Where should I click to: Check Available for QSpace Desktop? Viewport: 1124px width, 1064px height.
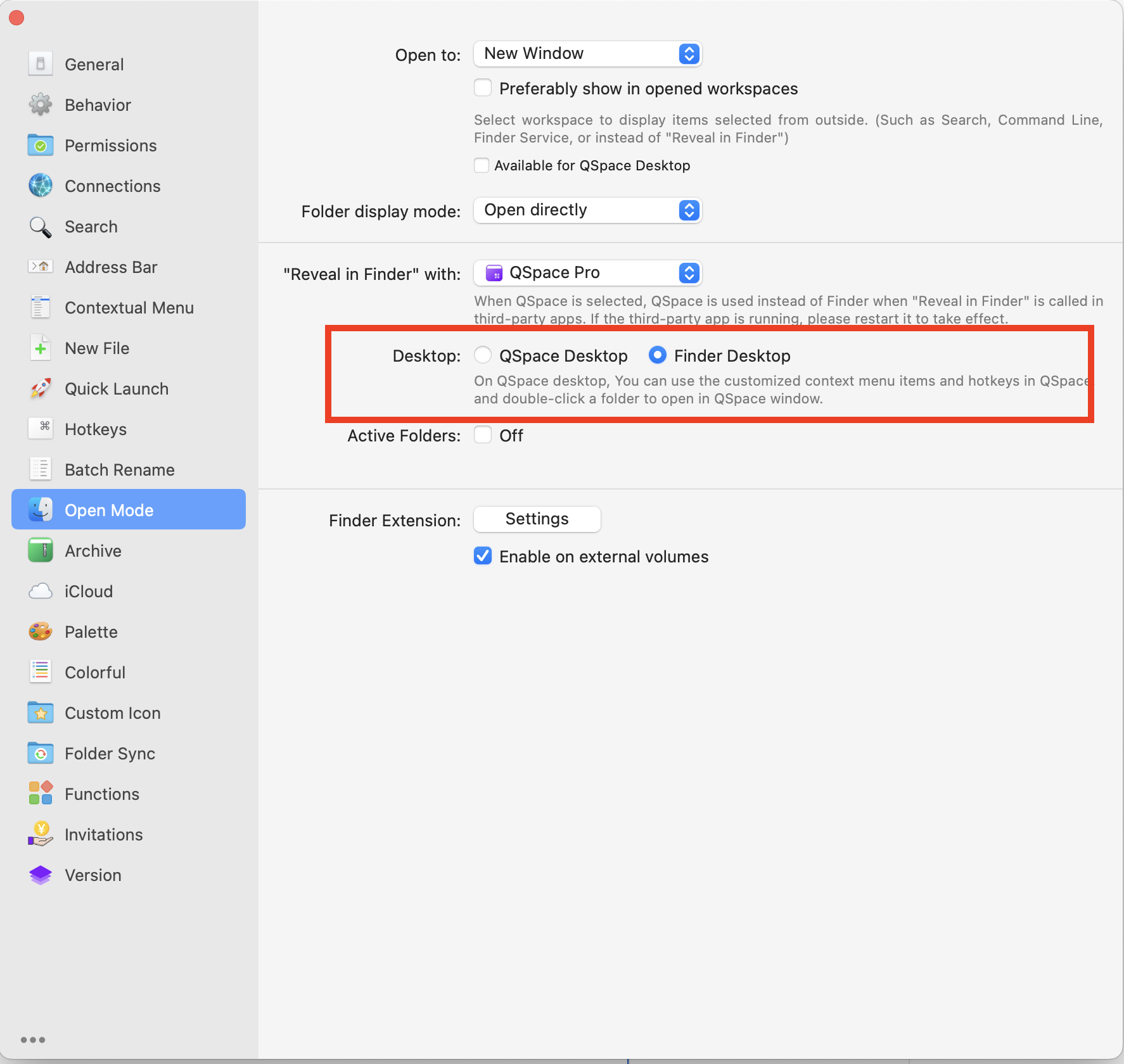[x=482, y=165]
